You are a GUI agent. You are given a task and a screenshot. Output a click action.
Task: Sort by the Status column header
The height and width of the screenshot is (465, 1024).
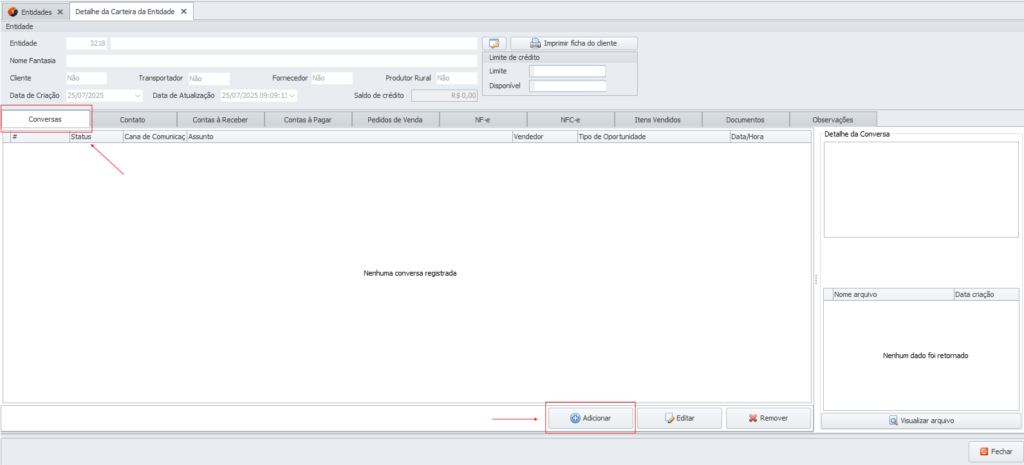tap(95, 136)
